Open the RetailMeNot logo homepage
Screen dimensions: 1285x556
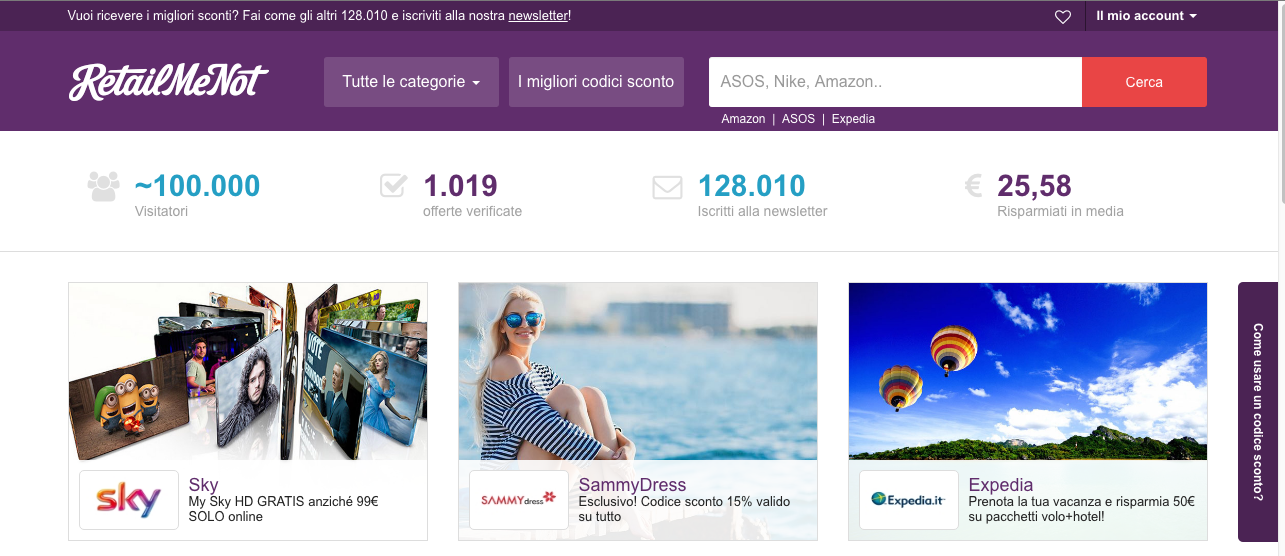(168, 82)
